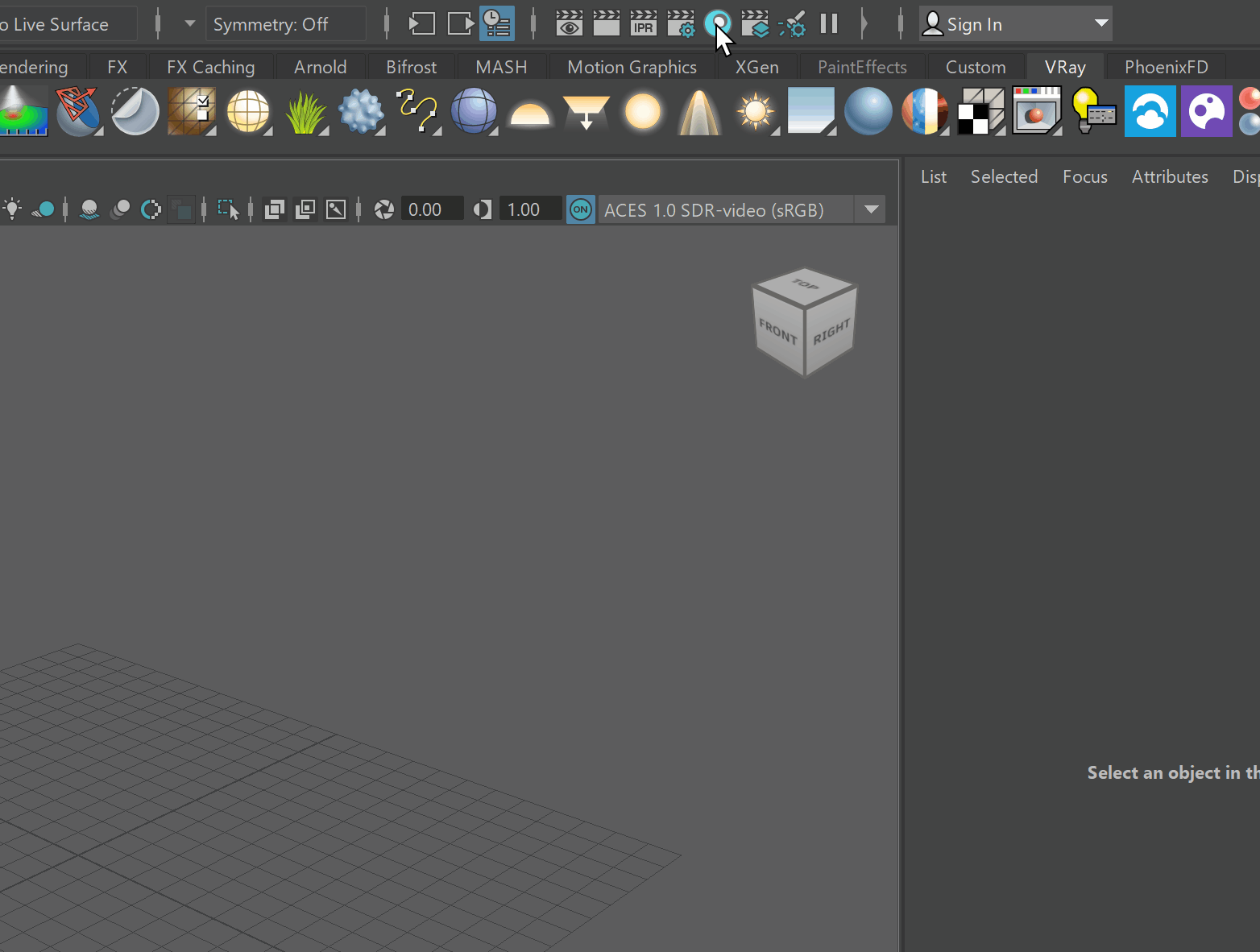Switch to Arnold shelf tab
Viewport: 1260px width, 952px height.
pos(321,68)
